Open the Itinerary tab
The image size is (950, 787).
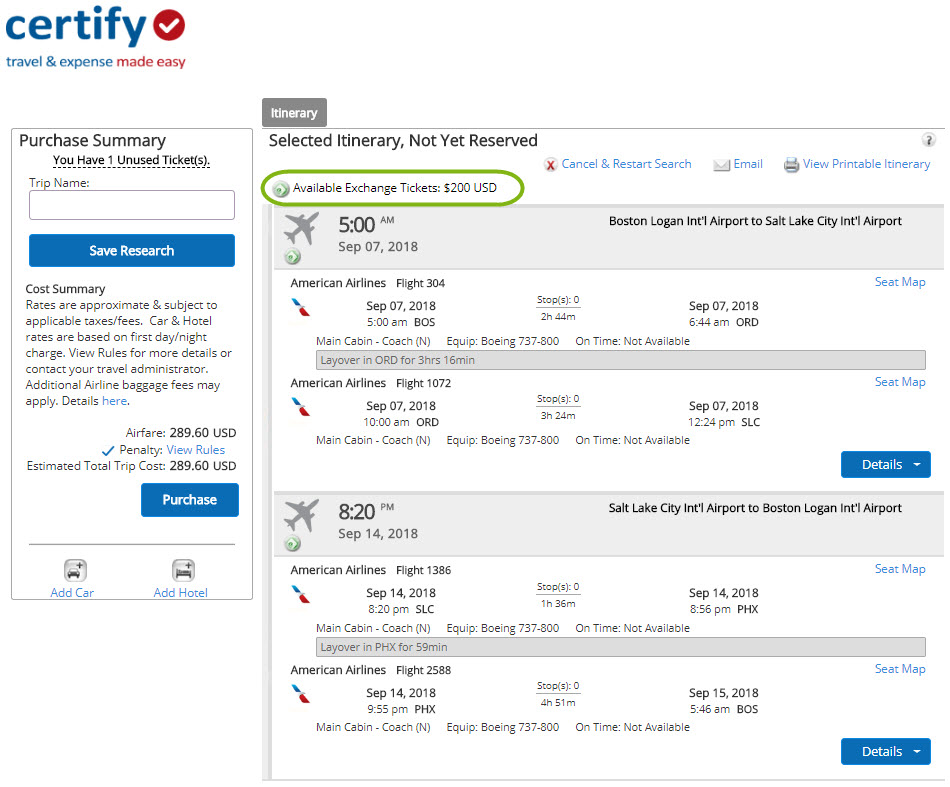click(x=294, y=113)
